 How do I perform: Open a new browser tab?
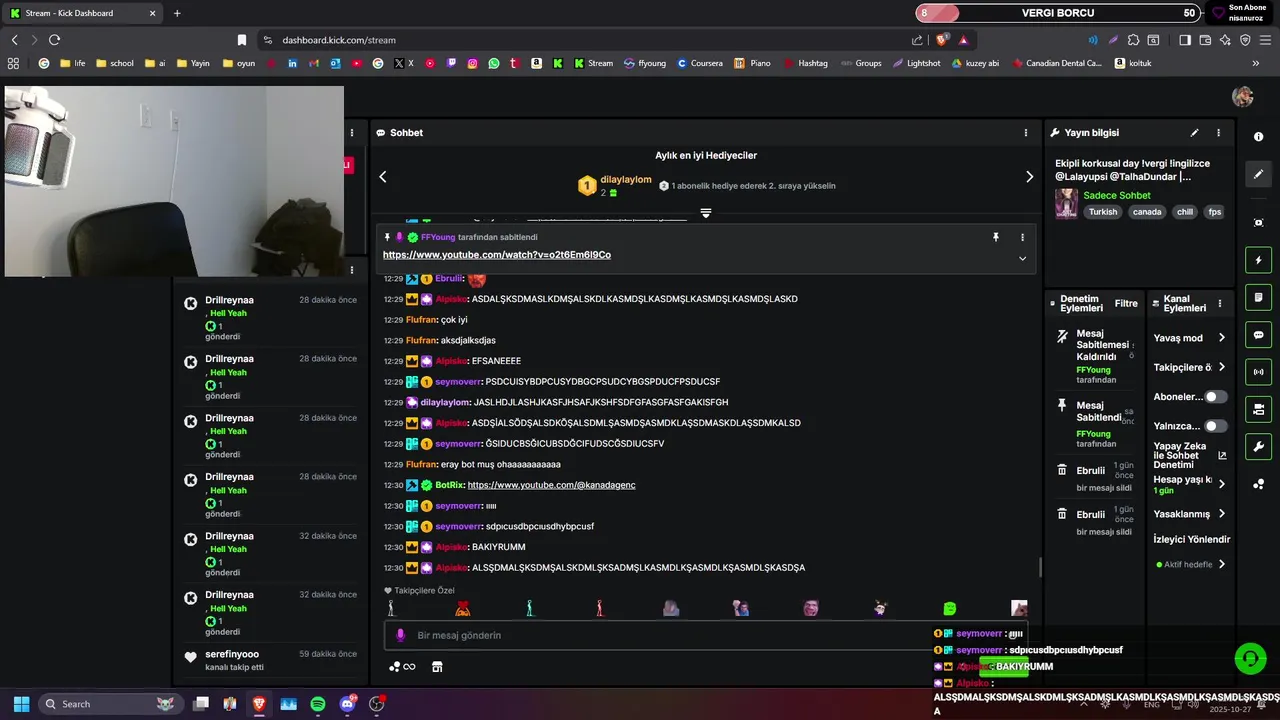(x=177, y=13)
